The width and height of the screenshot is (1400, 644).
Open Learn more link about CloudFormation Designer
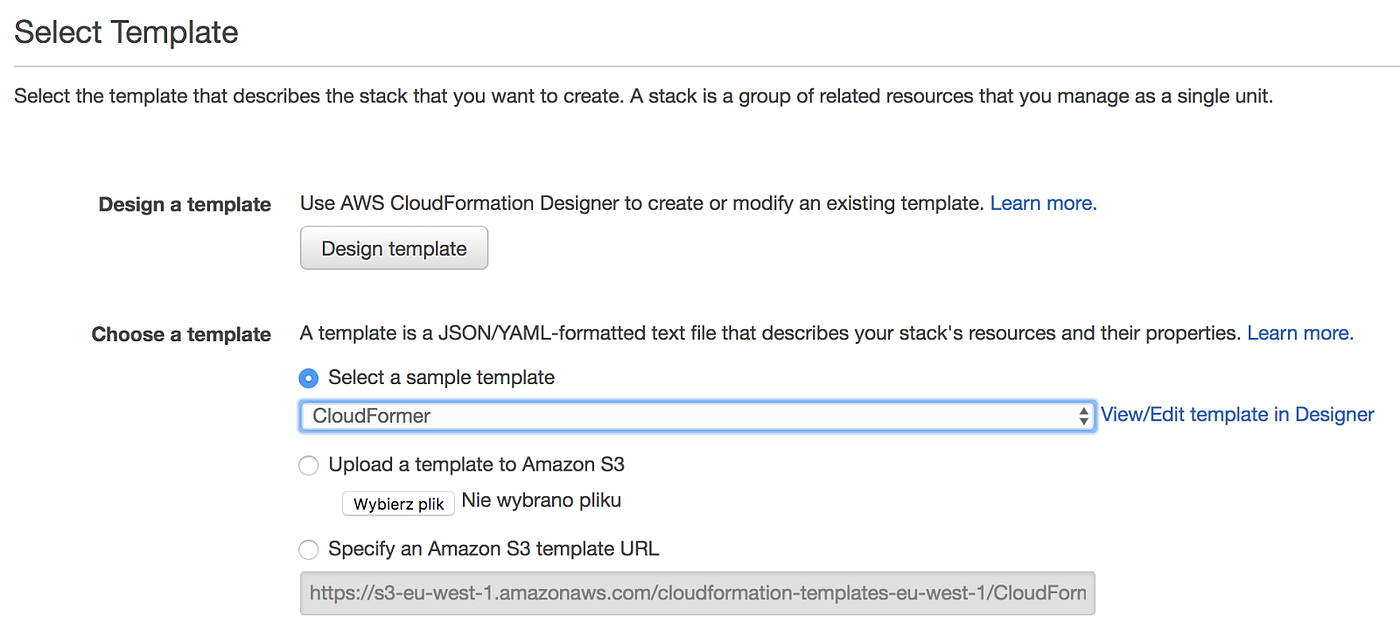click(1043, 203)
